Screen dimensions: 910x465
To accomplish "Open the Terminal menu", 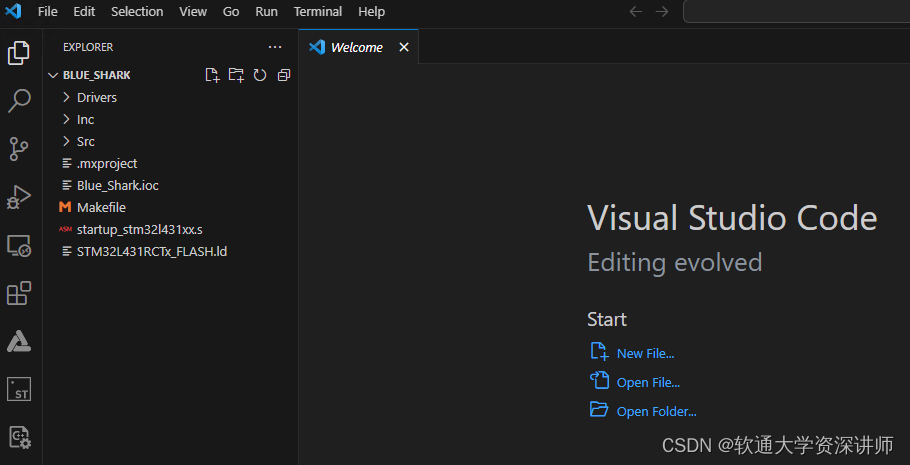I will [317, 12].
